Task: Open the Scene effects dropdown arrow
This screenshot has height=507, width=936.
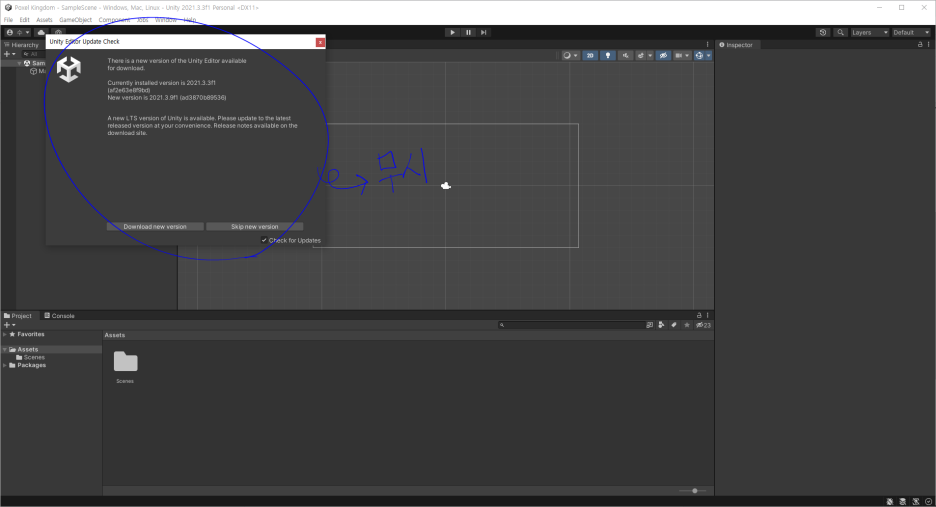Action: (650, 56)
